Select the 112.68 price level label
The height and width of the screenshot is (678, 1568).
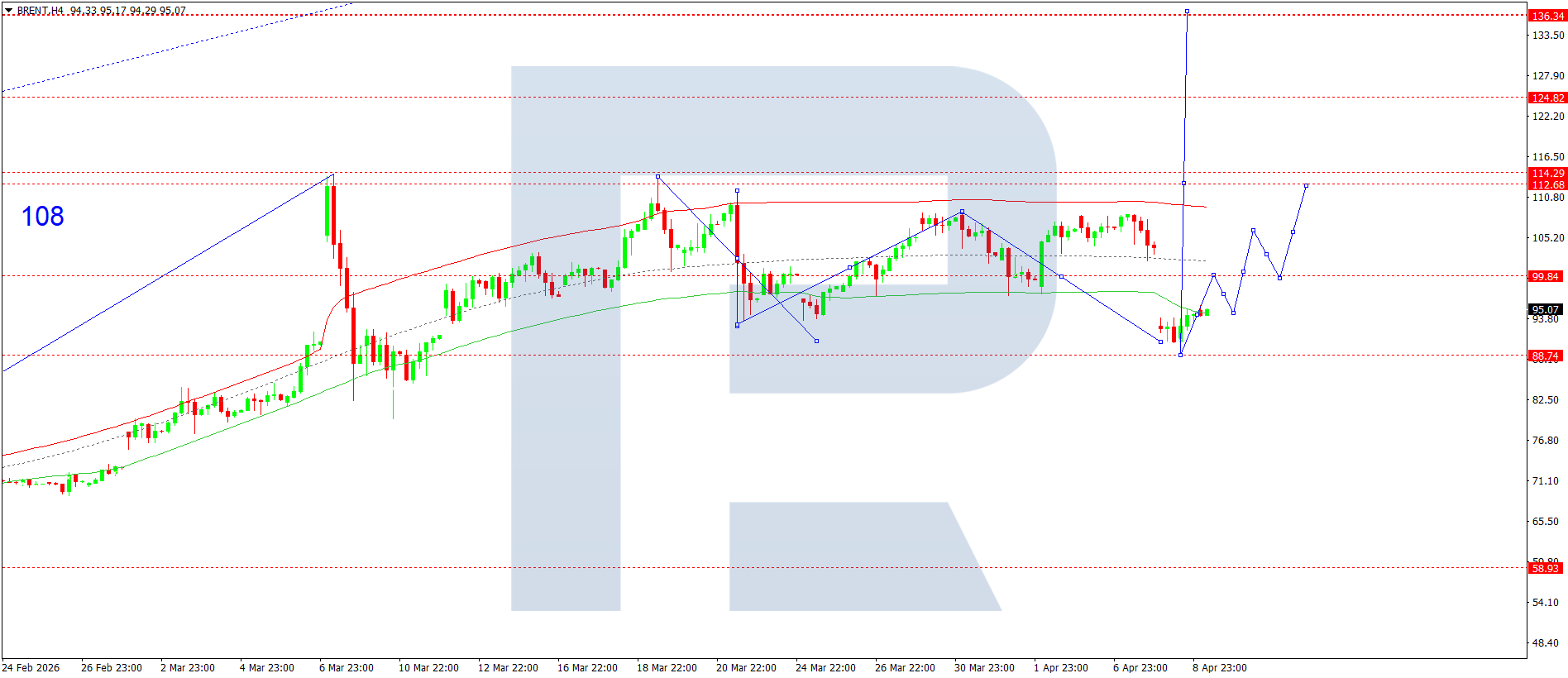click(1546, 184)
